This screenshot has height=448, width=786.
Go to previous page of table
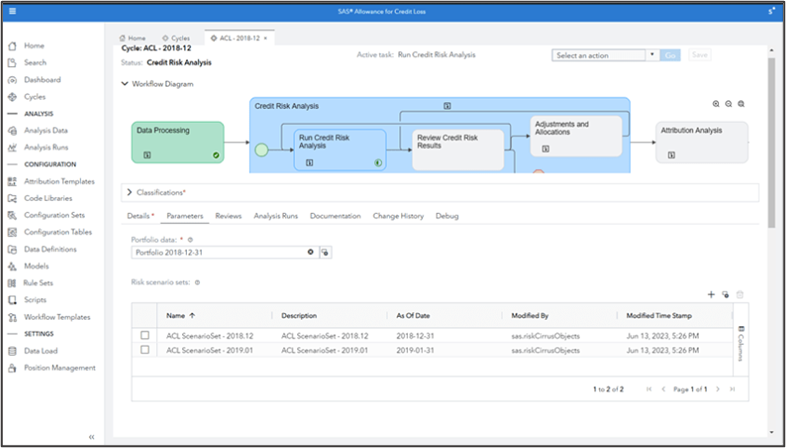663,389
